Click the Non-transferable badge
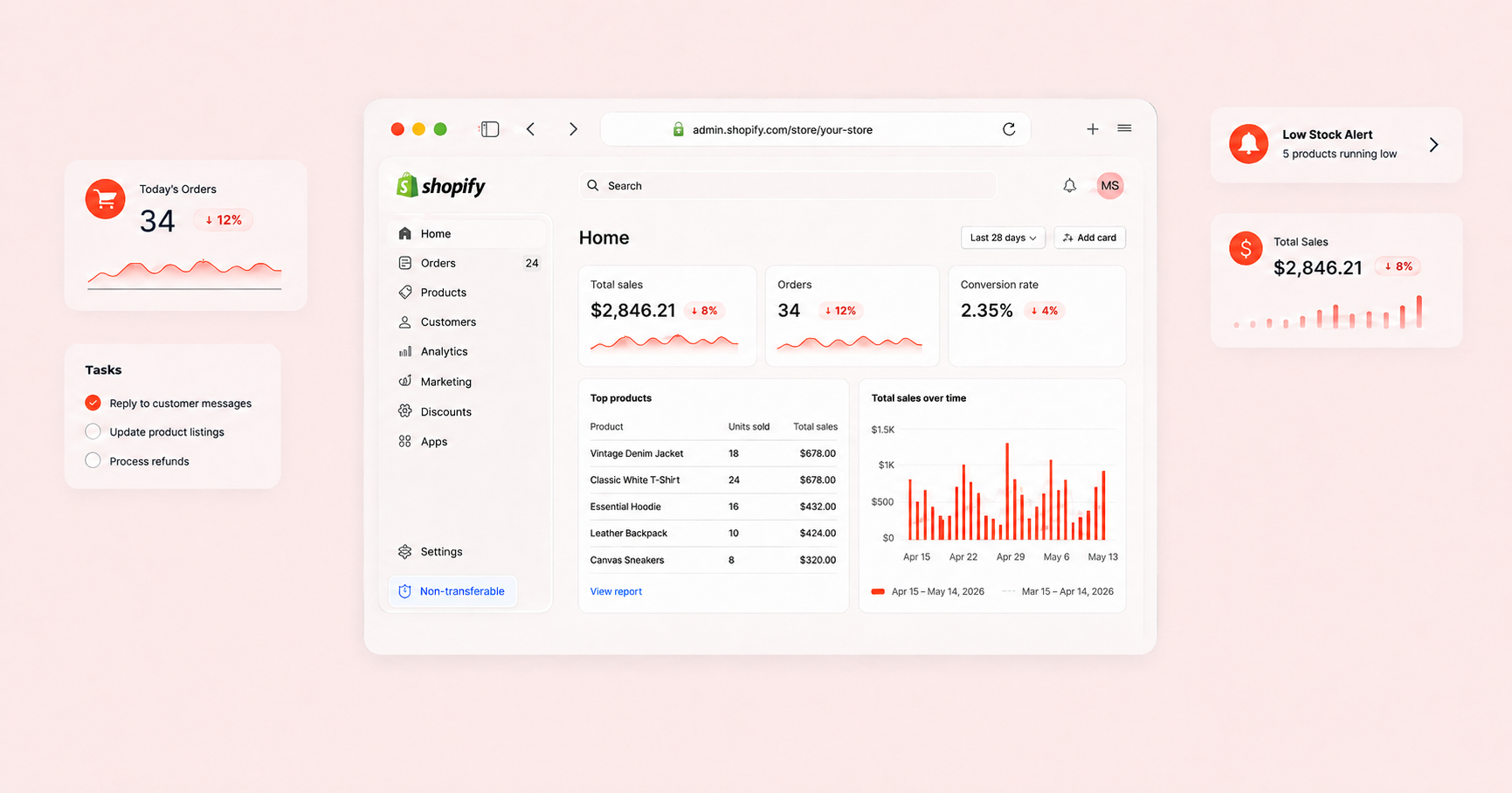The image size is (1512, 793). tap(452, 591)
